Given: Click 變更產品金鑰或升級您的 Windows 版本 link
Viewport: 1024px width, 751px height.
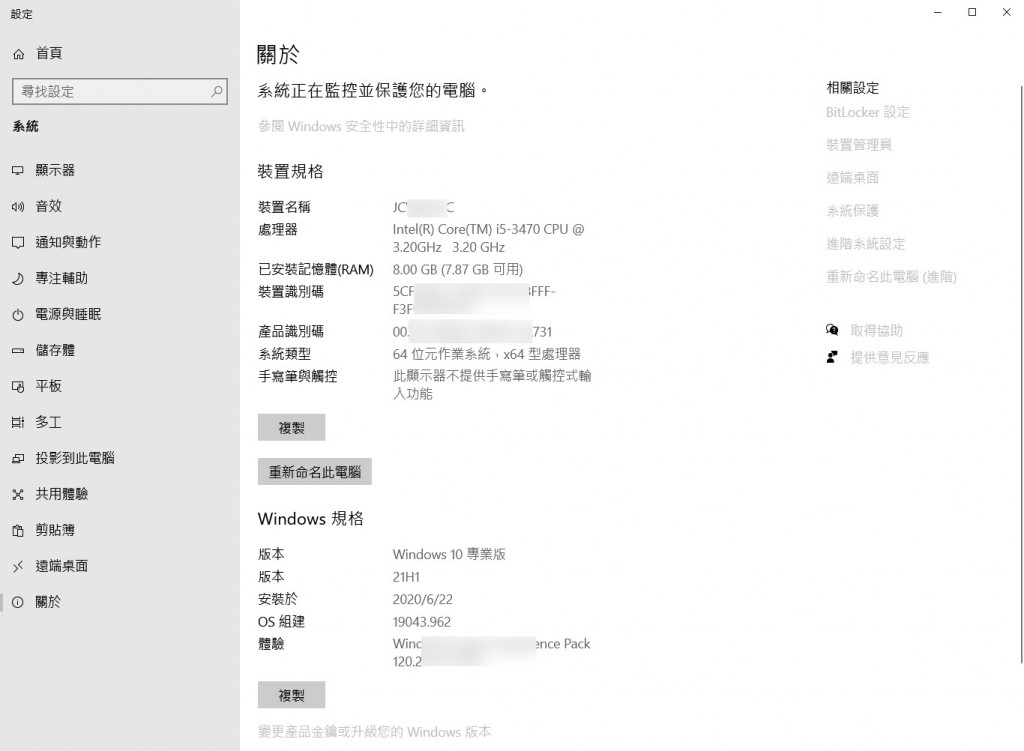Looking at the screenshot, I should coord(374,732).
